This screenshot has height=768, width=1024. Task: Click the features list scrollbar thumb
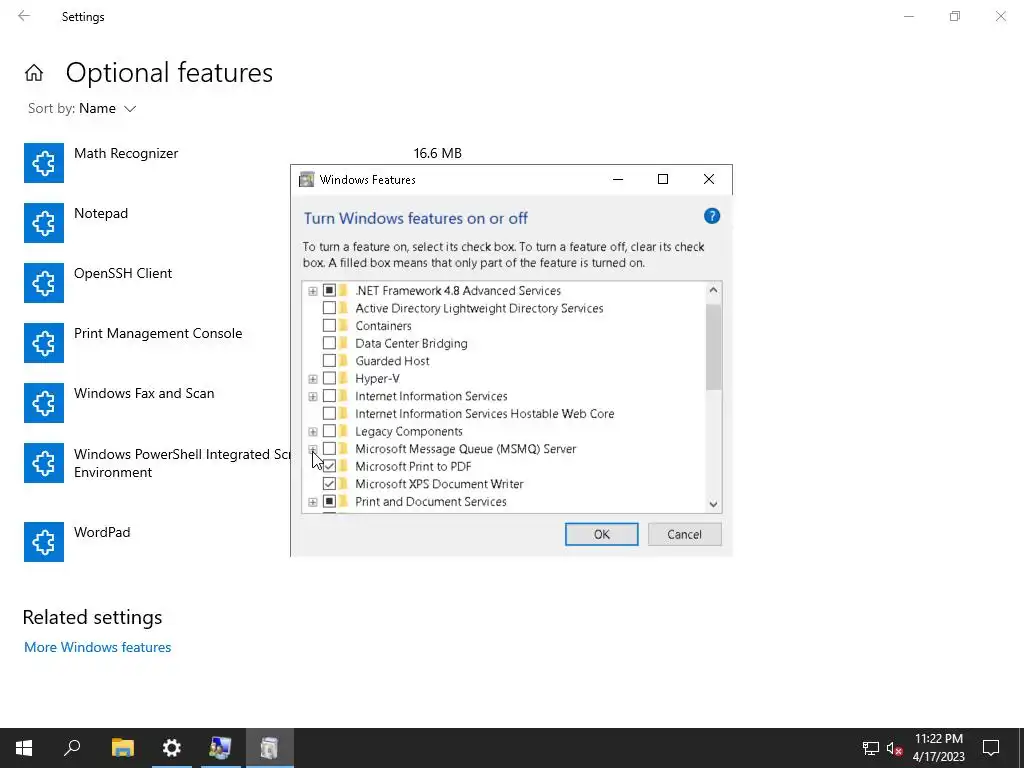713,347
